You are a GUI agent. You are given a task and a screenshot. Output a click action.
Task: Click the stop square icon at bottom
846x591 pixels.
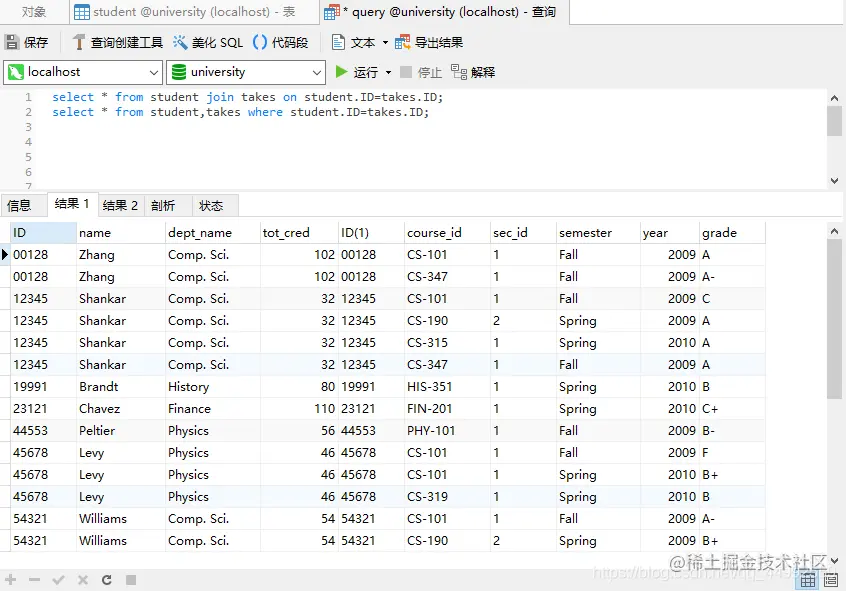[x=131, y=580]
